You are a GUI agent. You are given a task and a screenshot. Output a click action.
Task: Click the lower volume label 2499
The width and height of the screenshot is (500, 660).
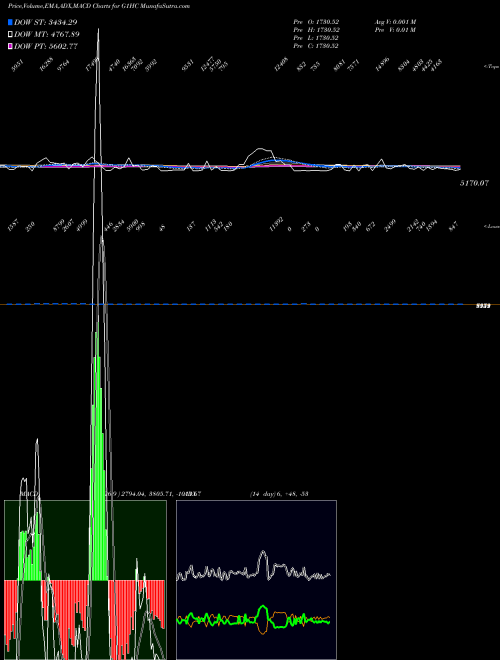(x=391, y=226)
